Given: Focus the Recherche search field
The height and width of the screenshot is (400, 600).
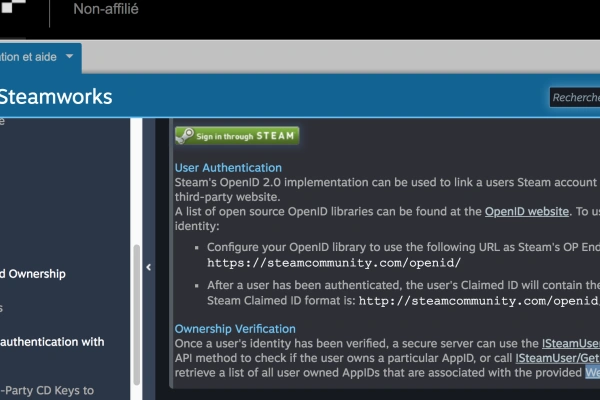Looking at the screenshot, I should coord(575,98).
